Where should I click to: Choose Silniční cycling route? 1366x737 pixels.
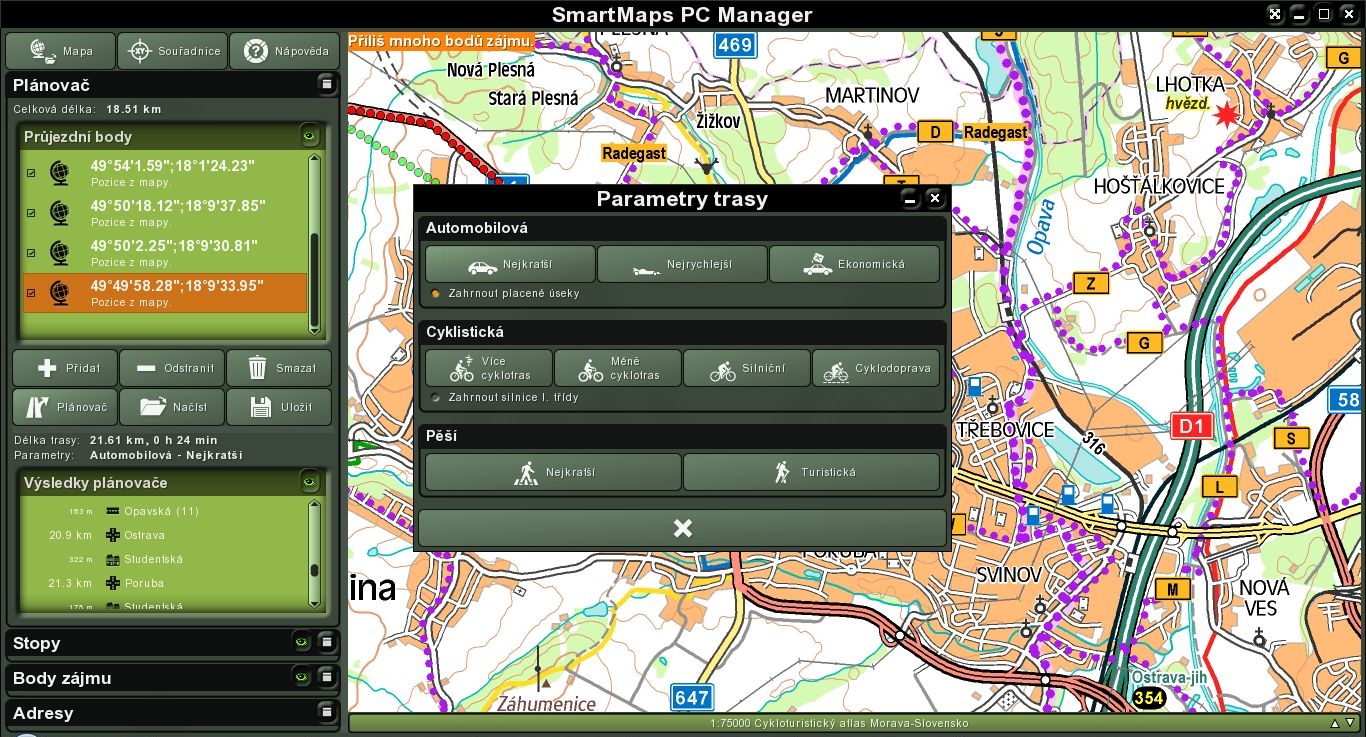746,368
